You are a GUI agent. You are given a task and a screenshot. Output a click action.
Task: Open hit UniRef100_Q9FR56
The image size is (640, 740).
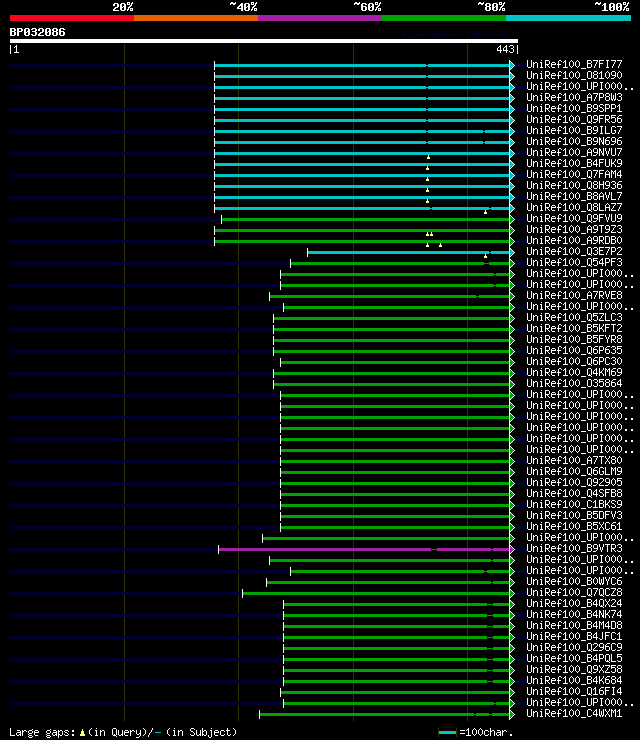coord(574,119)
